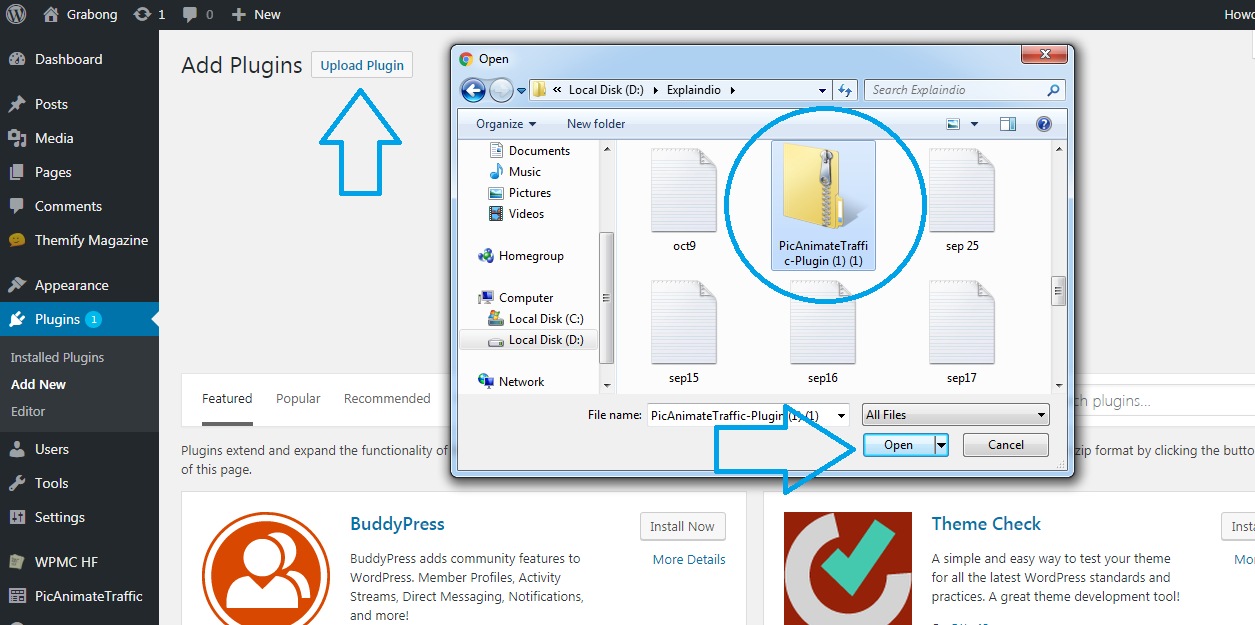
Task: Select the sep16 file
Action: 822,332
